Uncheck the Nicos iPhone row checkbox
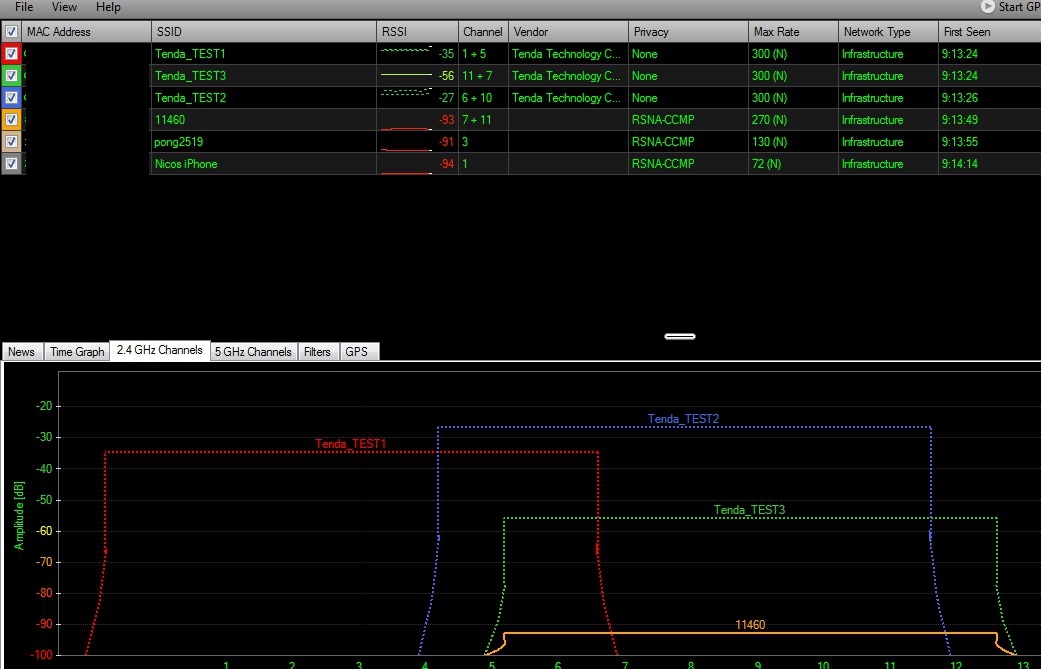Viewport: 1041px width, 669px height. tap(11, 163)
